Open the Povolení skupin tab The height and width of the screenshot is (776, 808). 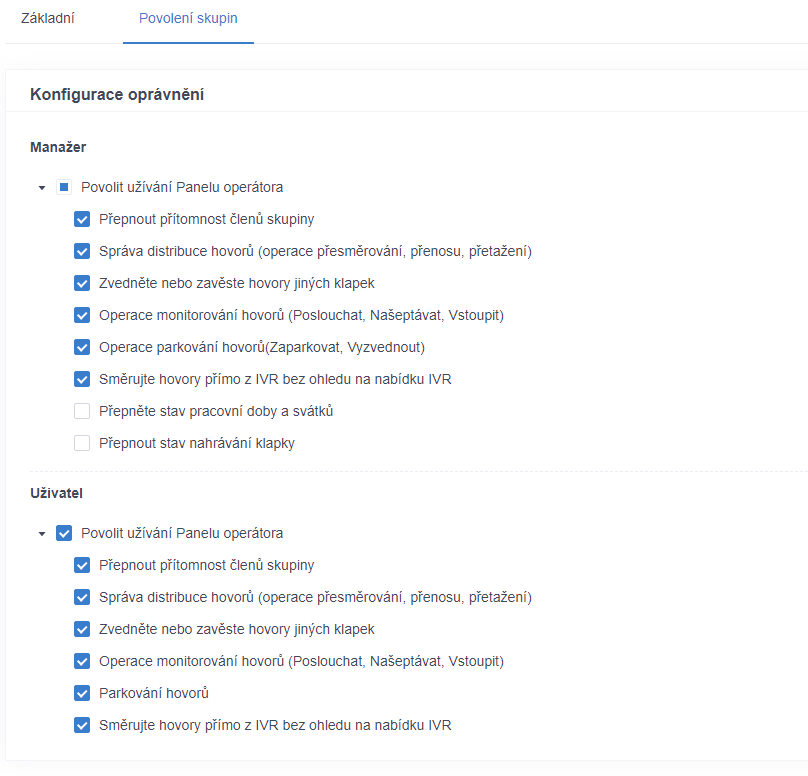(188, 19)
